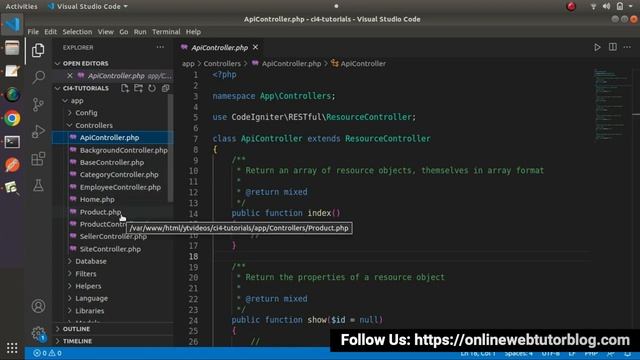The height and width of the screenshot is (360, 640).
Task: Open the Go menu
Action: click(124, 32)
